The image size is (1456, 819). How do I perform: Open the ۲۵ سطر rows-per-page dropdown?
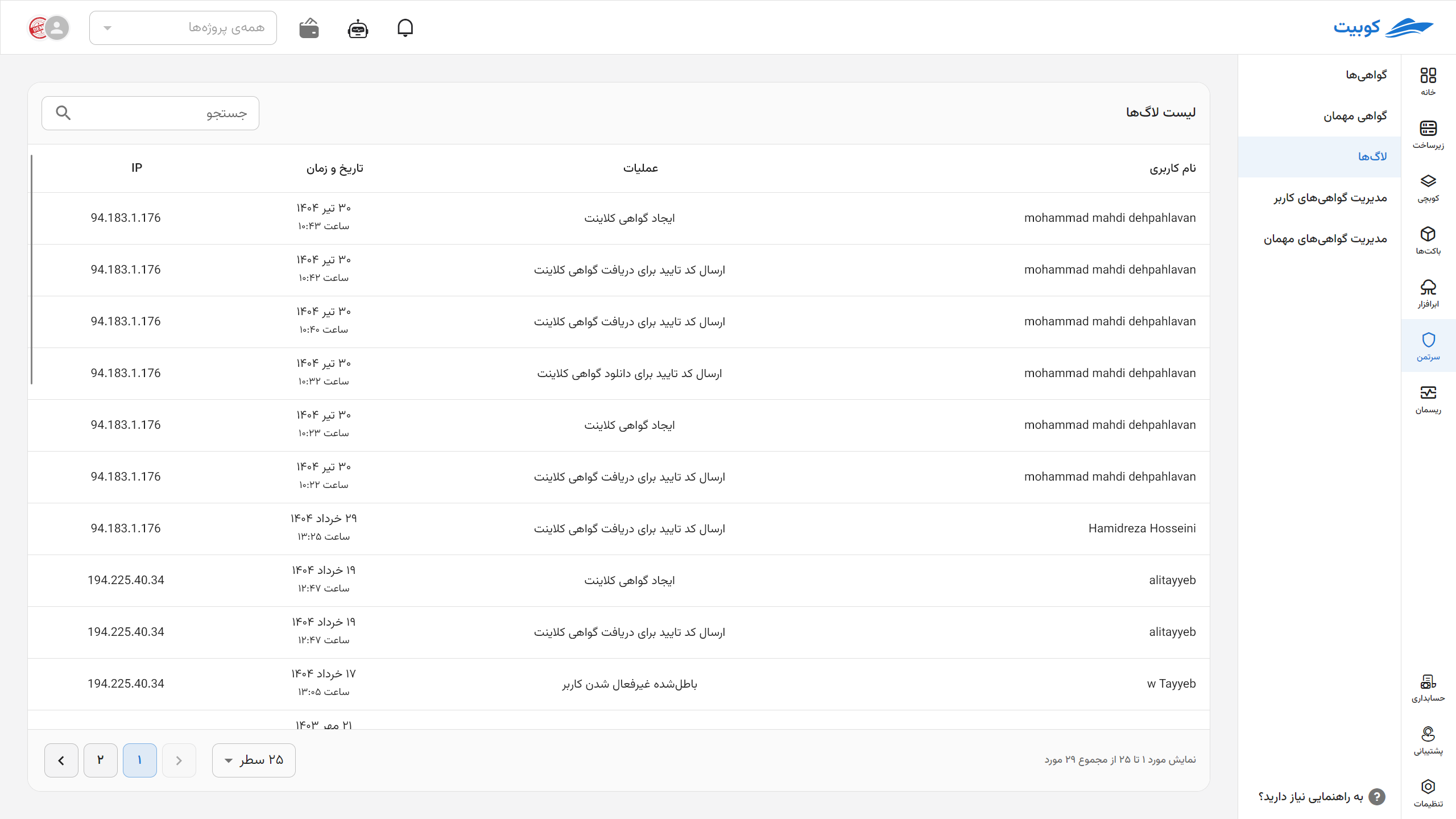(x=254, y=760)
